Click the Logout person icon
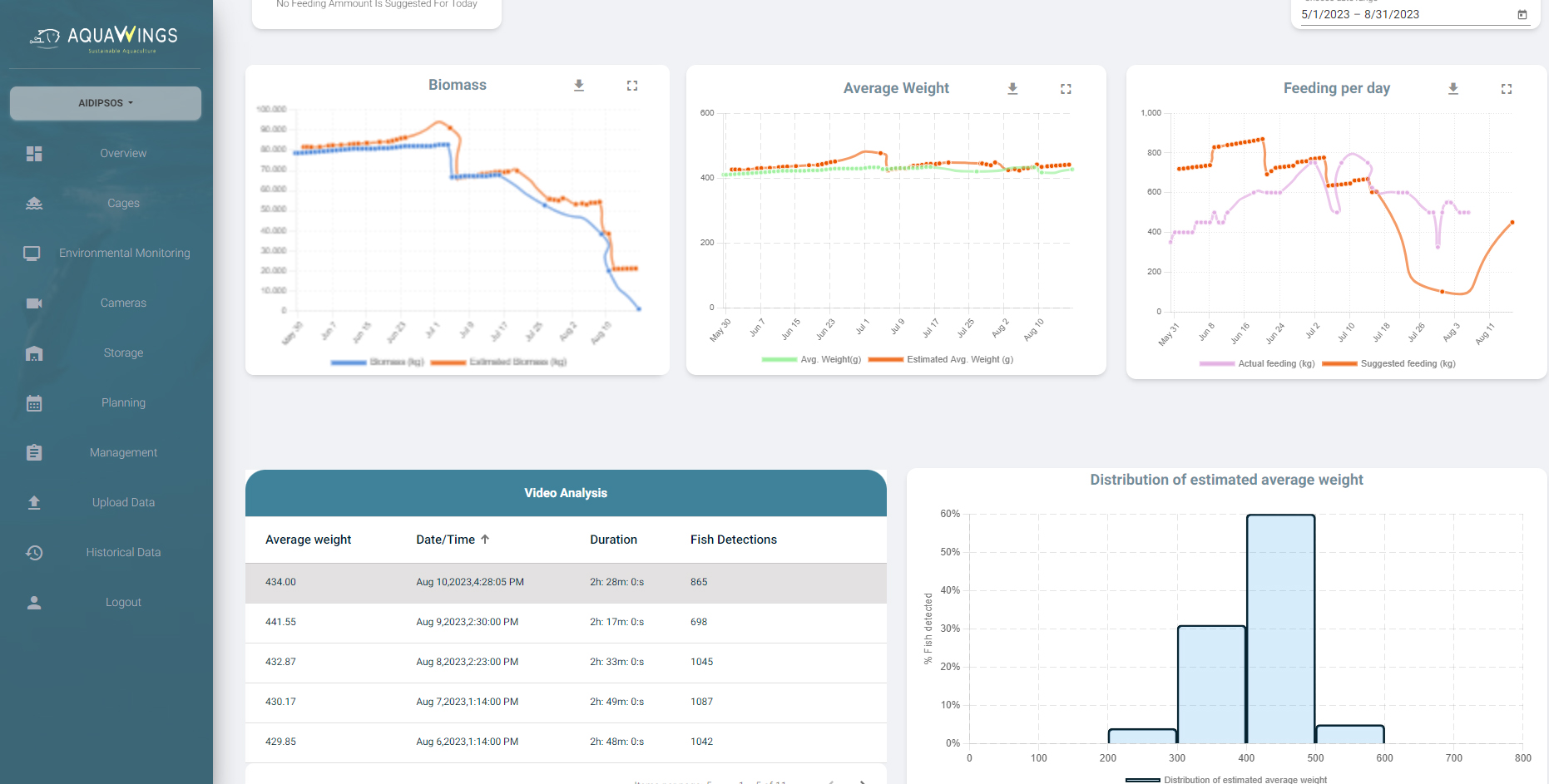 tap(34, 603)
